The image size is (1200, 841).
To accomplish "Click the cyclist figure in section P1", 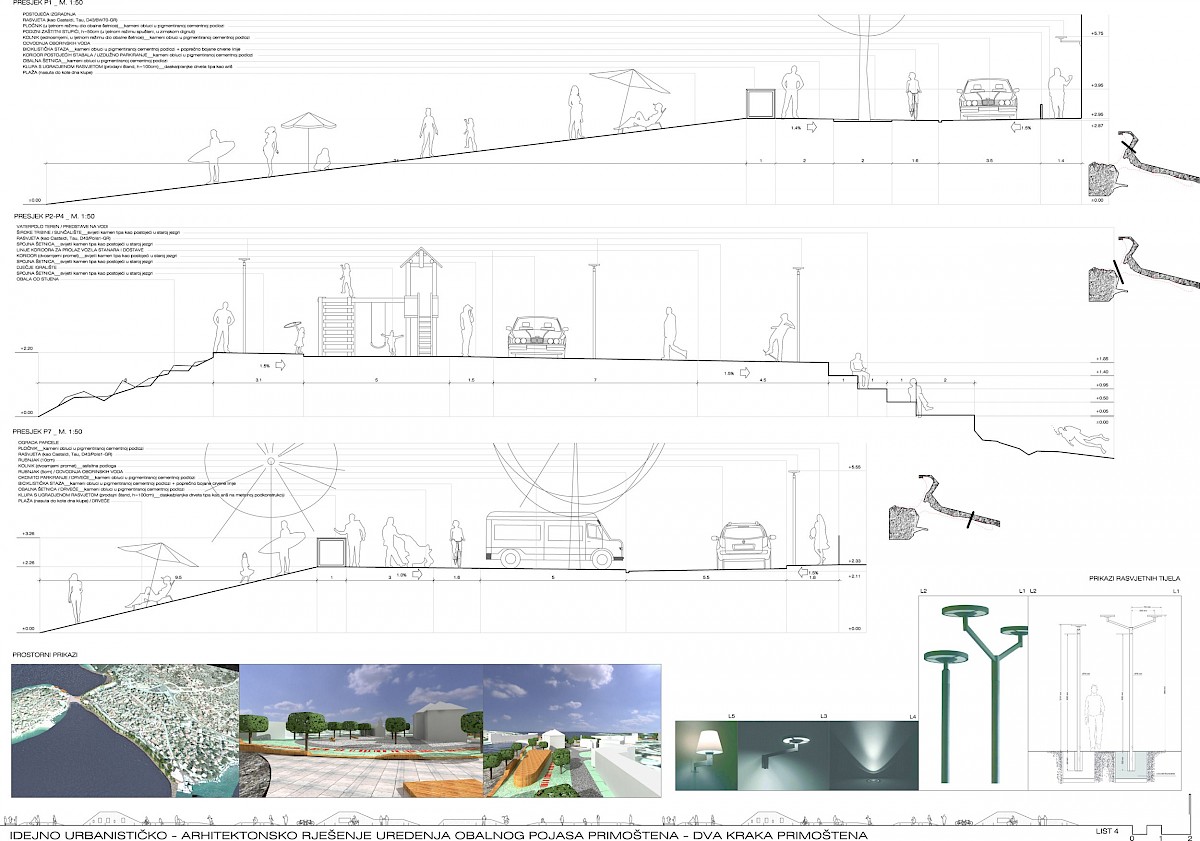I will click(x=911, y=97).
